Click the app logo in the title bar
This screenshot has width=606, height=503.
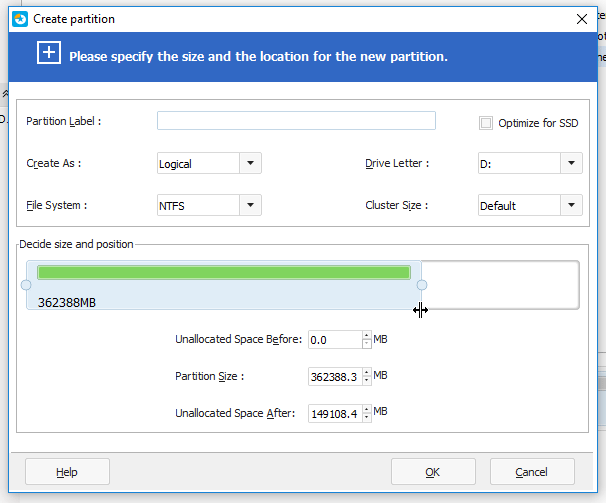coord(19,18)
